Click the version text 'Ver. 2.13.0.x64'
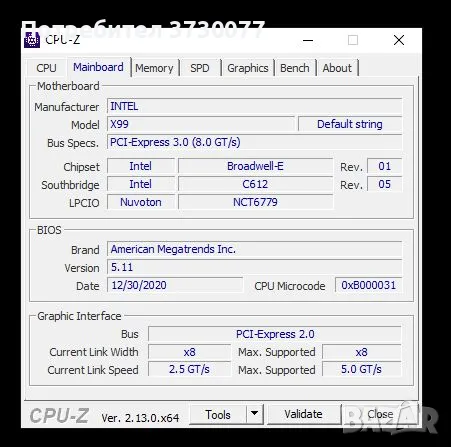Viewport: 451px width, 447px height. click(x=140, y=418)
